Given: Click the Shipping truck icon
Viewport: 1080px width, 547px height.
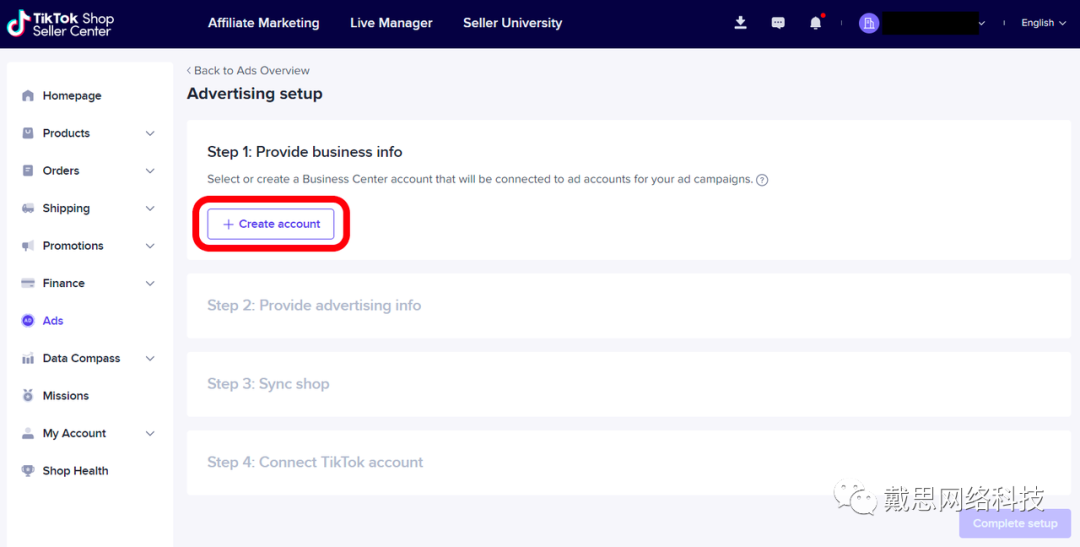Looking at the screenshot, I should [x=28, y=208].
